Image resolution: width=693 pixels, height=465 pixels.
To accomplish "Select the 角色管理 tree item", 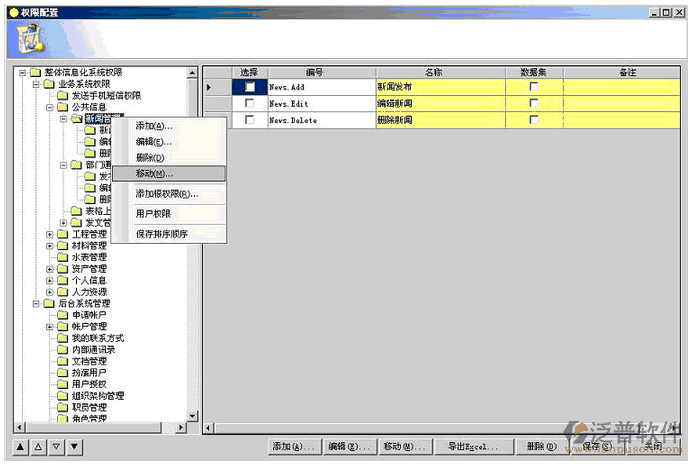I will coord(89,418).
